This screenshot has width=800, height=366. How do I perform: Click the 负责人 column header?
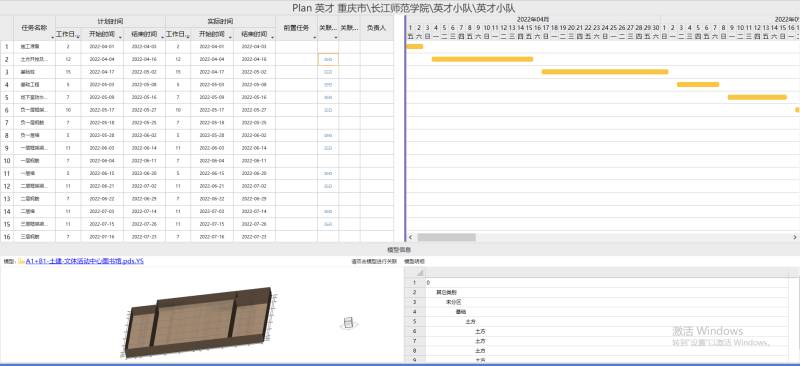pos(377,28)
